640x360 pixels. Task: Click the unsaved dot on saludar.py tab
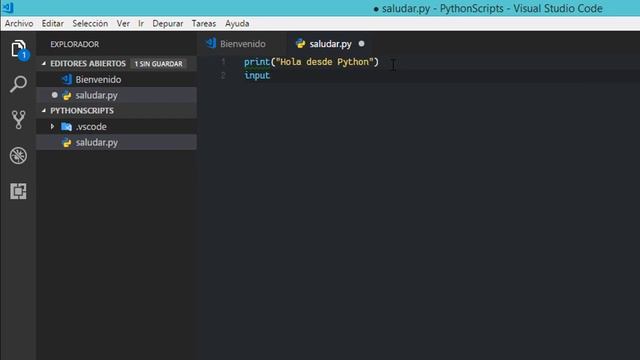coord(362,44)
